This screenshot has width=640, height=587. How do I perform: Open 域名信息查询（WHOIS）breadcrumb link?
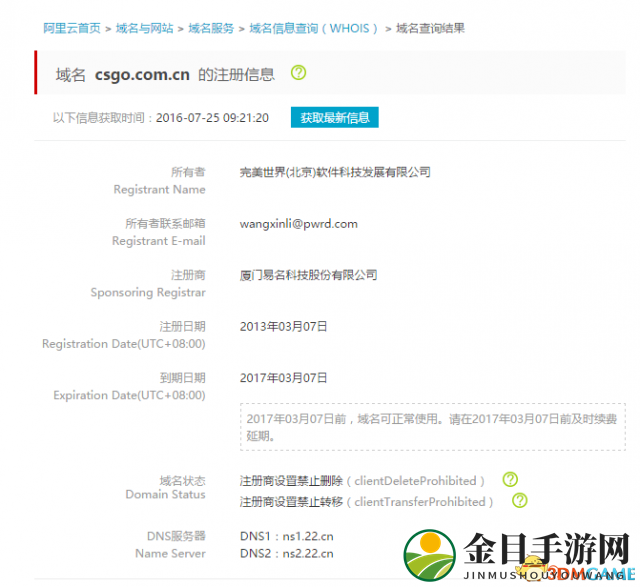(314, 28)
